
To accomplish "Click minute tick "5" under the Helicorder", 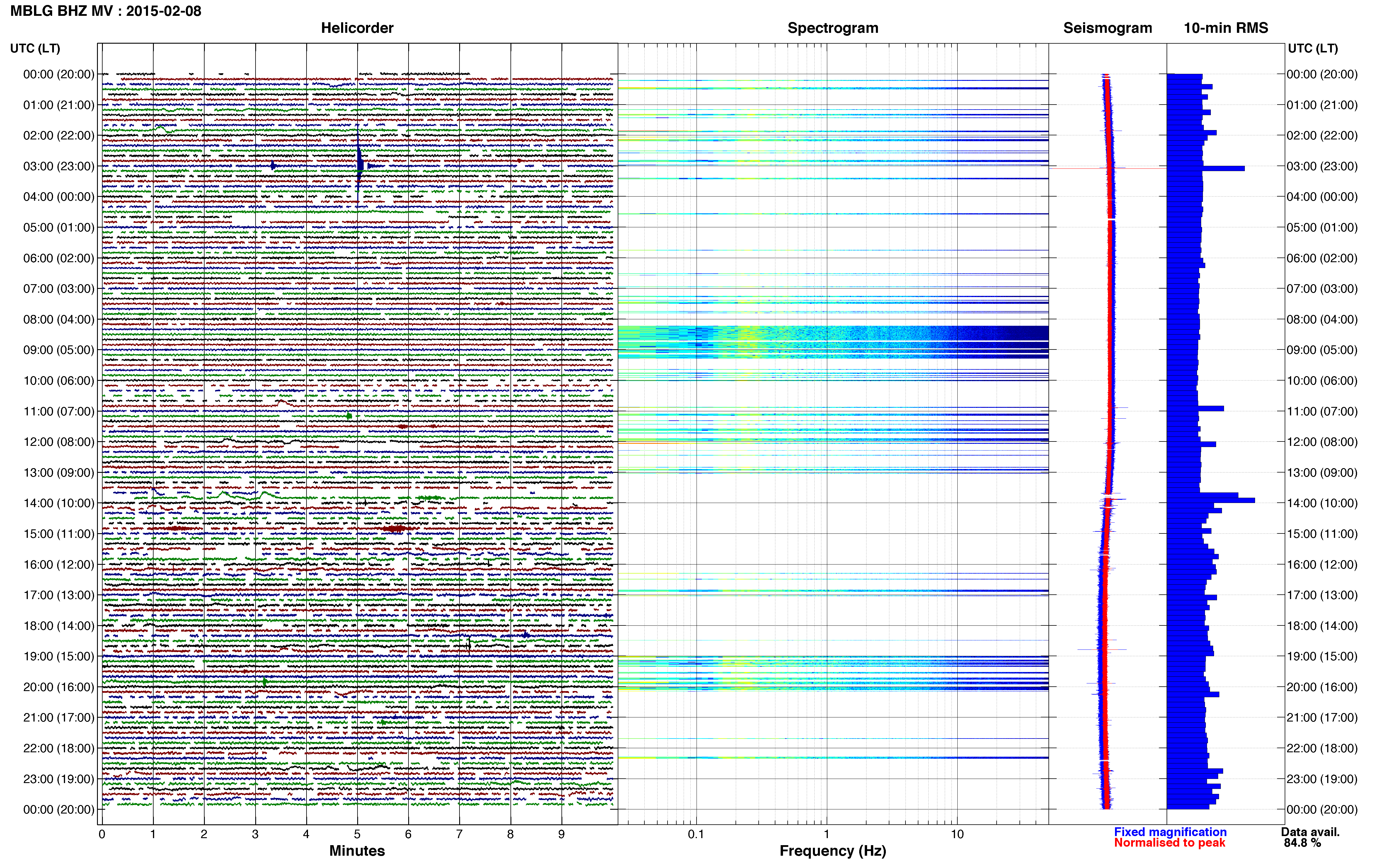I will (357, 834).
